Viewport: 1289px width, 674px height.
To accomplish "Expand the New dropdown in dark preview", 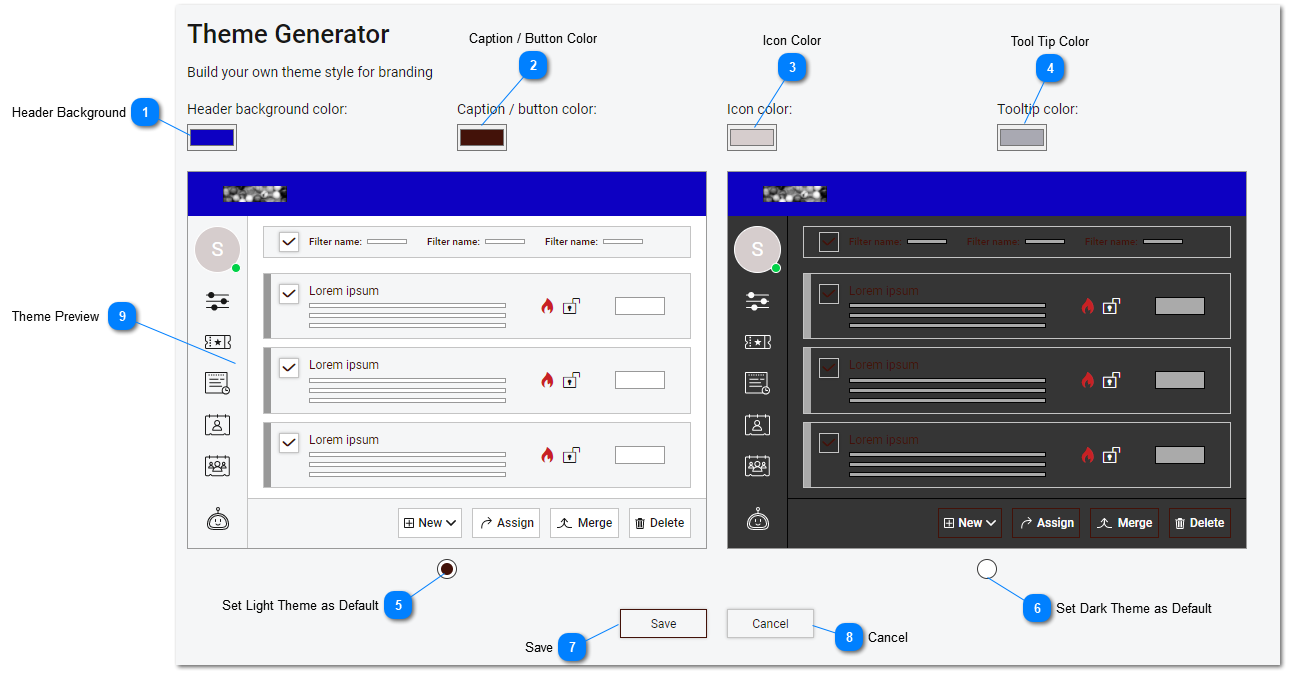I will (970, 523).
